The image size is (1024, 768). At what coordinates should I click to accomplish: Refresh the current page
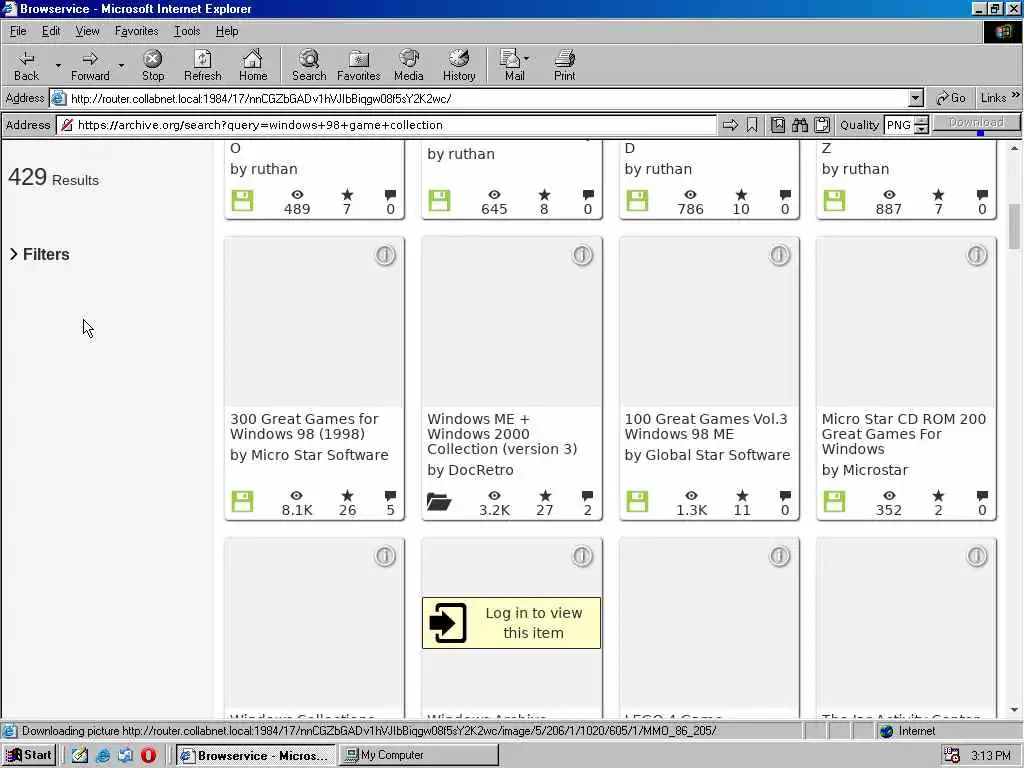tap(202, 66)
